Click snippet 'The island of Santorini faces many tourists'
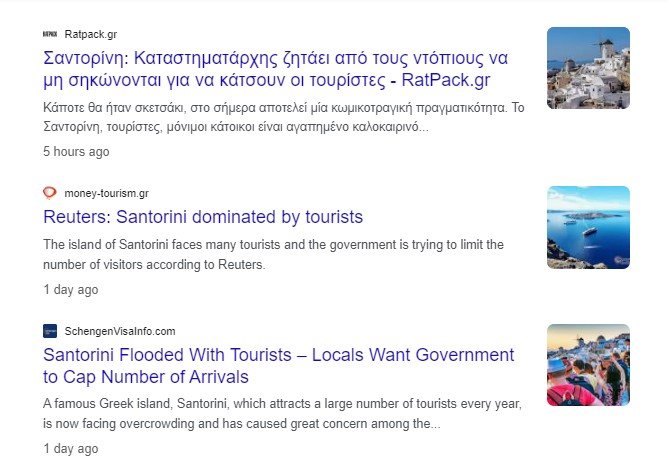 pyautogui.click(x=273, y=255)
